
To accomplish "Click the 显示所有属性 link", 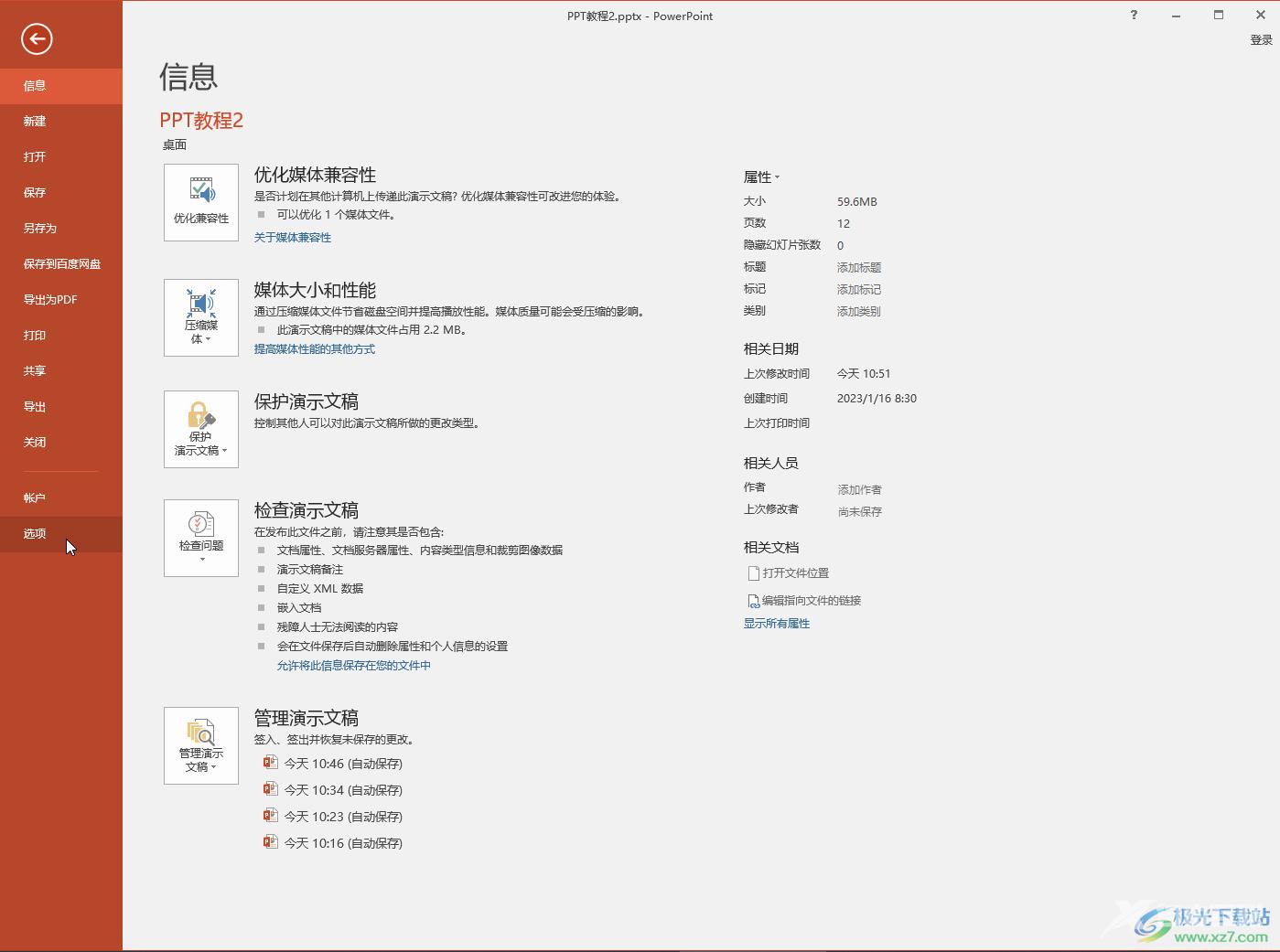I will [x=777, y=624].
